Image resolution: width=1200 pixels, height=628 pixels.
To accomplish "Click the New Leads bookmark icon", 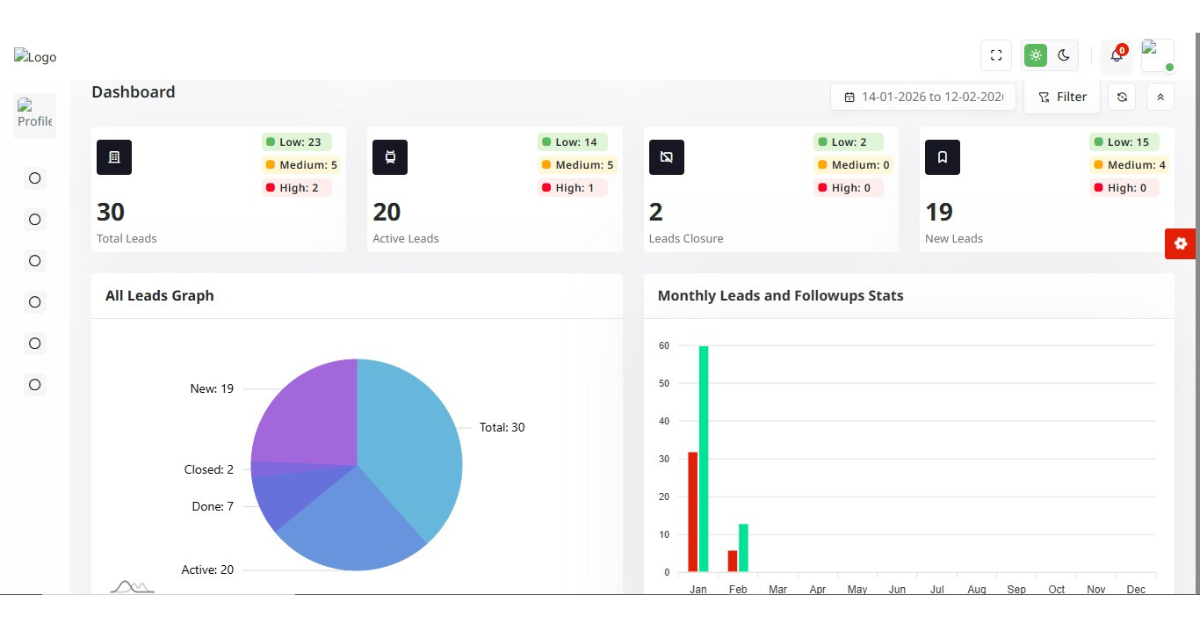I will [942, 157].
